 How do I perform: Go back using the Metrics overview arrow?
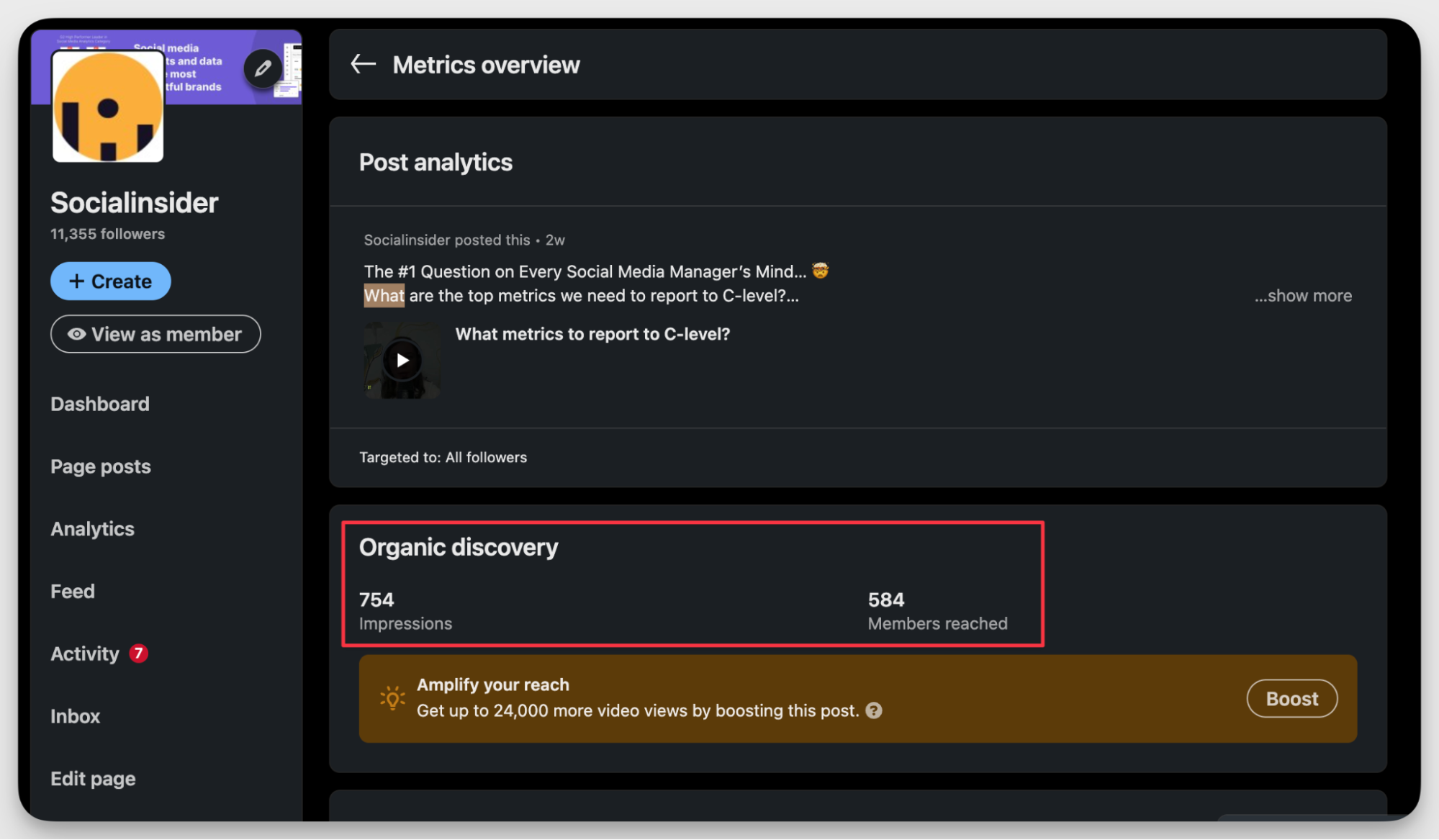pyautogui.click(x=363, y=65)
